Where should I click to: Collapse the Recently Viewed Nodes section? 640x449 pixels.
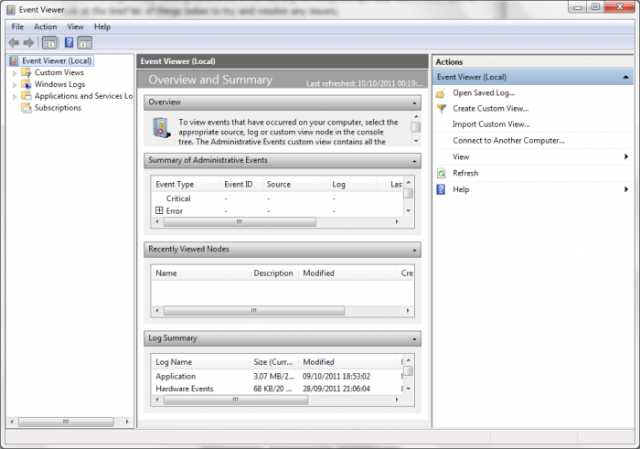point(414,250)
